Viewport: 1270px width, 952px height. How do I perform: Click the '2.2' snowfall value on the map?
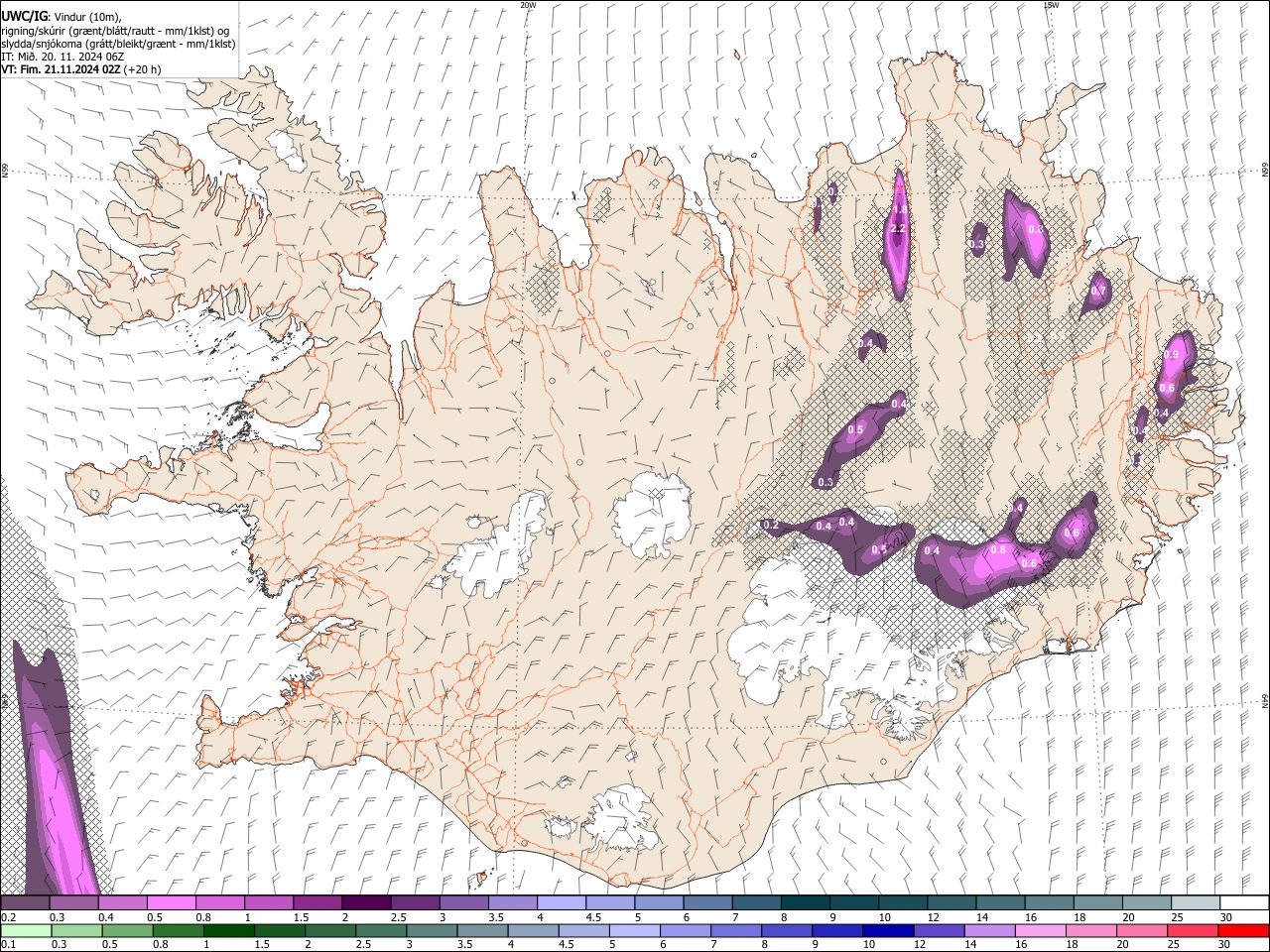click(898, 229)
